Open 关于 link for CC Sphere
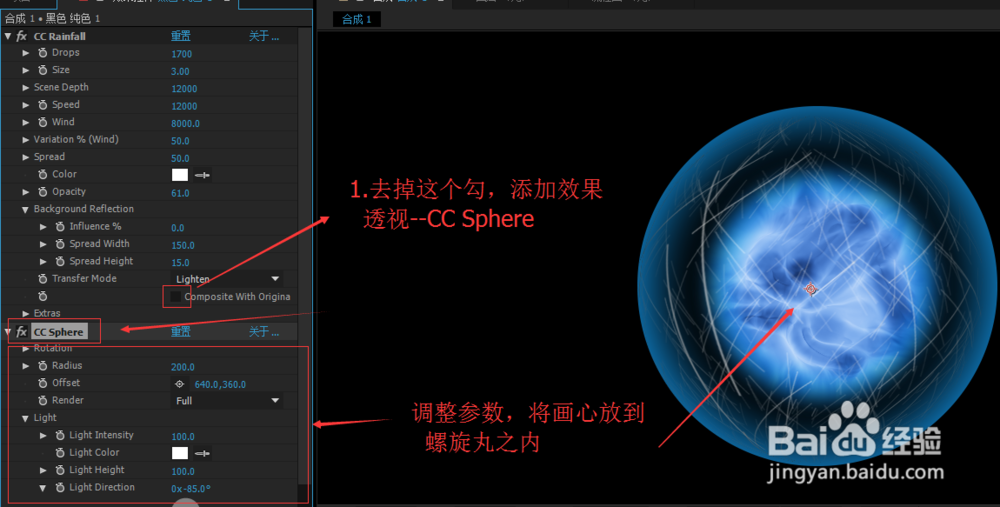This screenshot has width=1000, height=507. pos(263,332)
